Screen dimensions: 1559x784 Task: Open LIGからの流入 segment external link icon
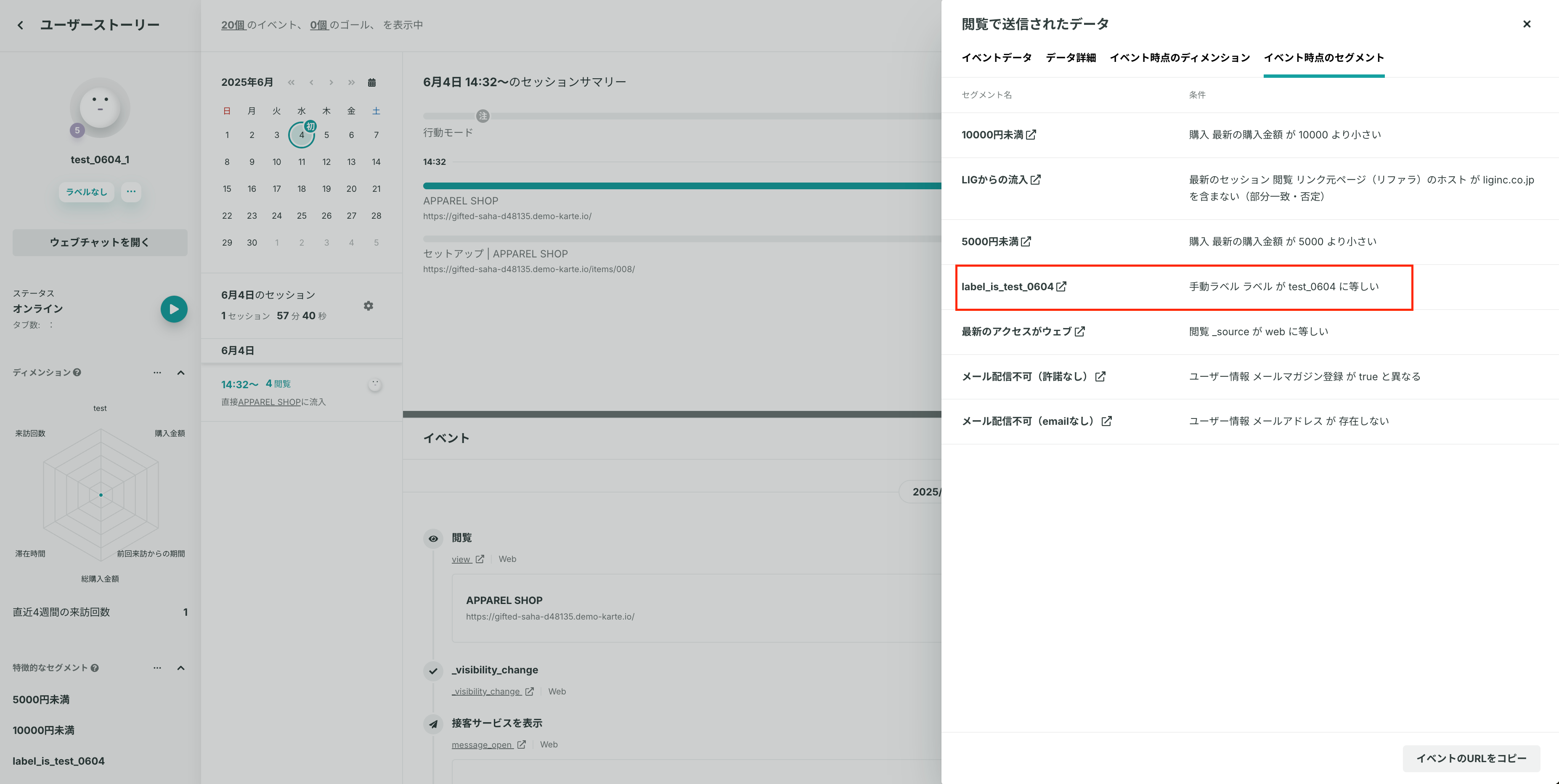(1036, 180)
